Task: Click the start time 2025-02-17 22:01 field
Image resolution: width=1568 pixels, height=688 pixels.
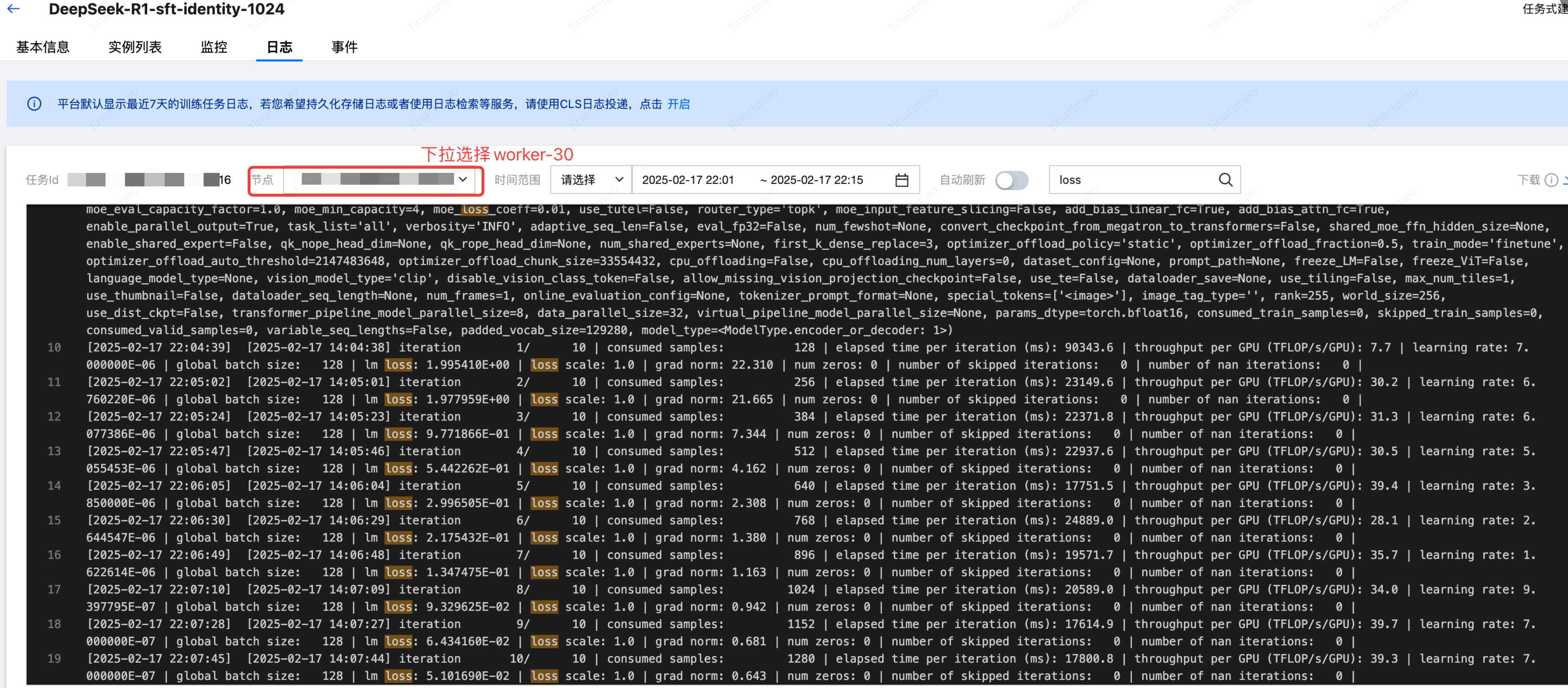Action: (688, 180)
